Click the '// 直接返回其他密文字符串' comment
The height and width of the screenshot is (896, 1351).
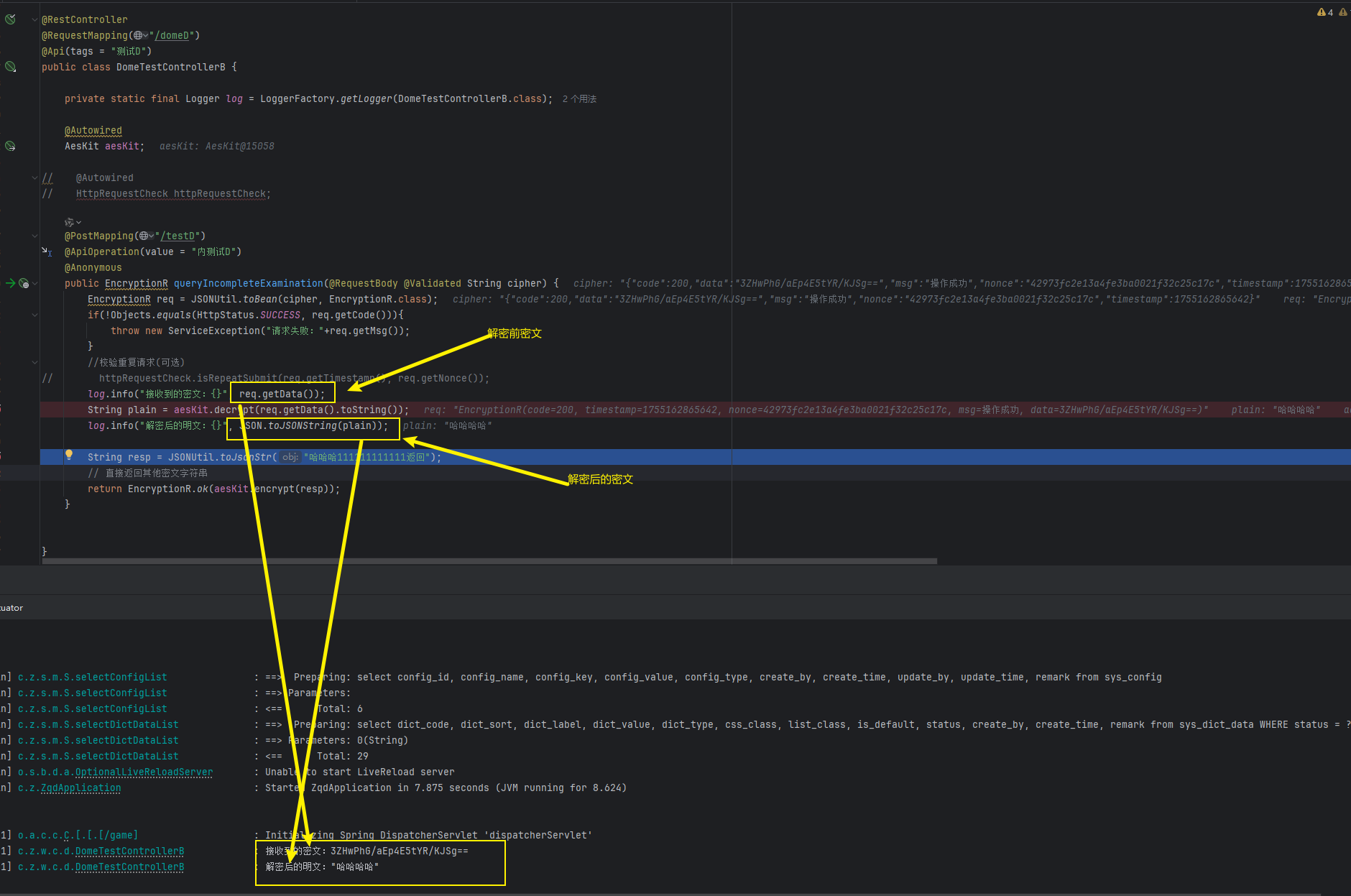(x=147, y=473)
